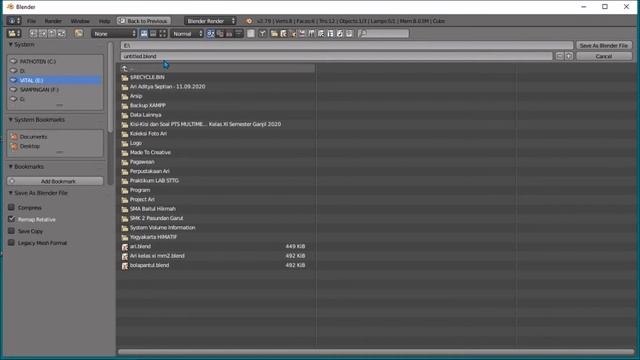The width and height of the screenshot is (640, 360).
Task: Toggle the backup .blend files filter
Action: [293, 33]
